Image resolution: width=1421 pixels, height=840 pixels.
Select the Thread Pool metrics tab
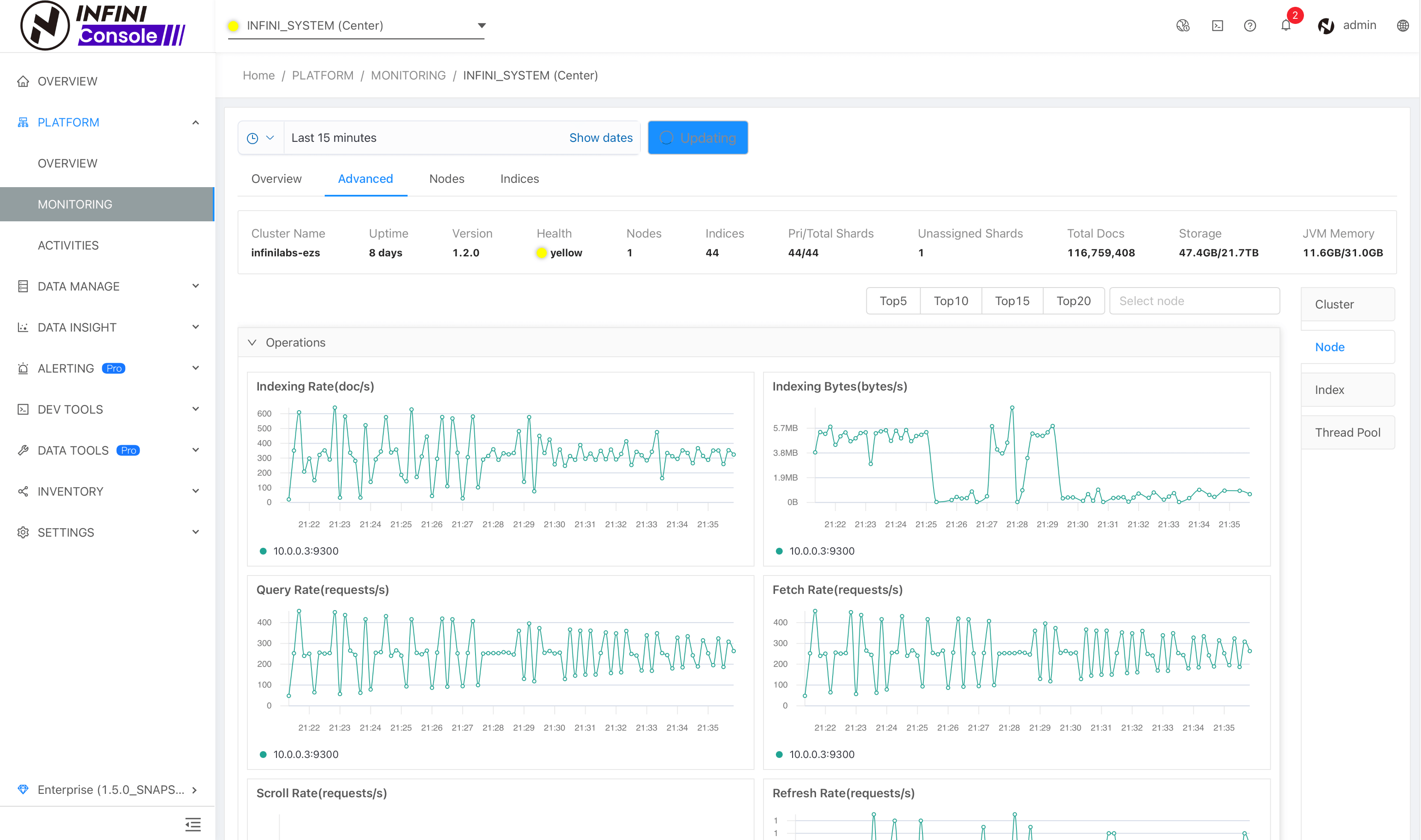click(1348, 432)
